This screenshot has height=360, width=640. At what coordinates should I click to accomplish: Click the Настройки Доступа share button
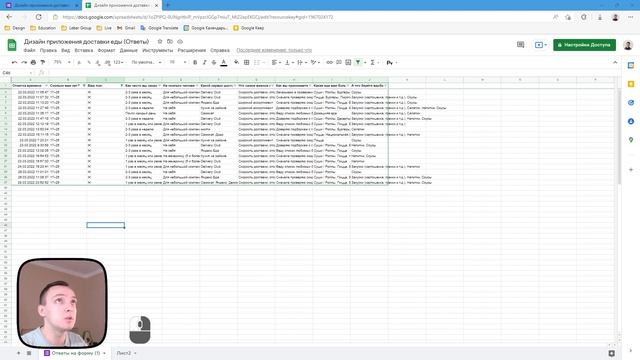click(x=584, y=45)
